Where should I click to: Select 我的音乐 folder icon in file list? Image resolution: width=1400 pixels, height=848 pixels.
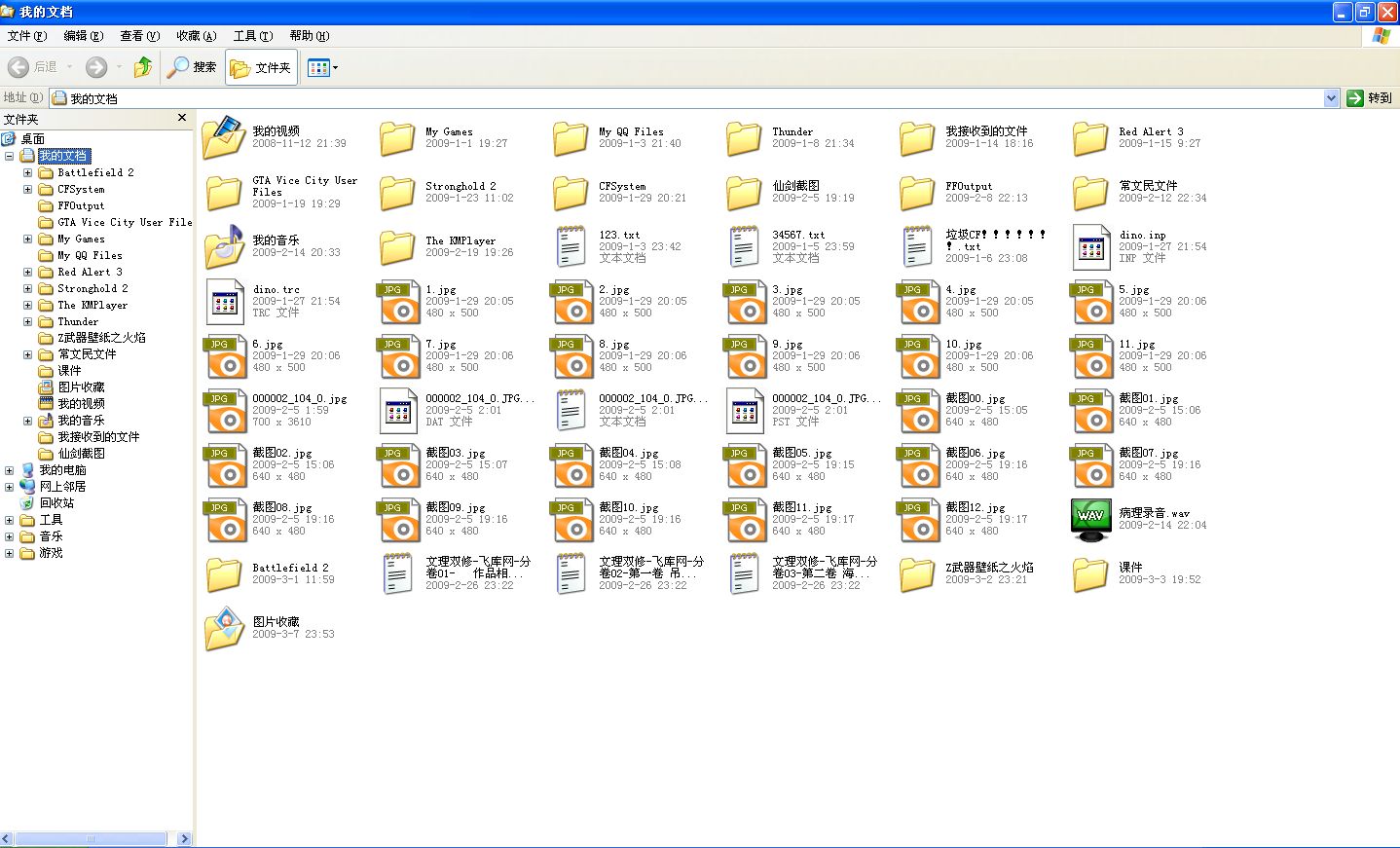(x=224, y=246)
